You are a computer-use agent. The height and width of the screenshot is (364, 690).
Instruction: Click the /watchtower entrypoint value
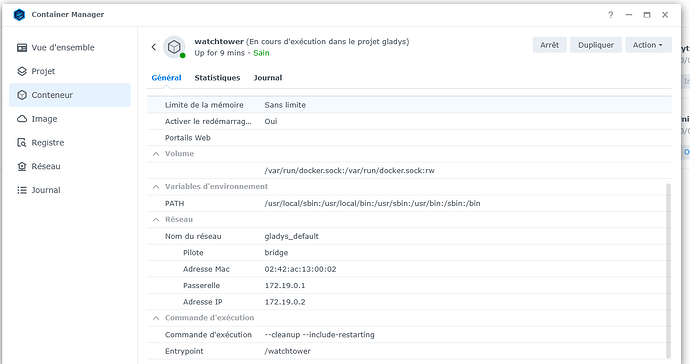click(287, 351)
